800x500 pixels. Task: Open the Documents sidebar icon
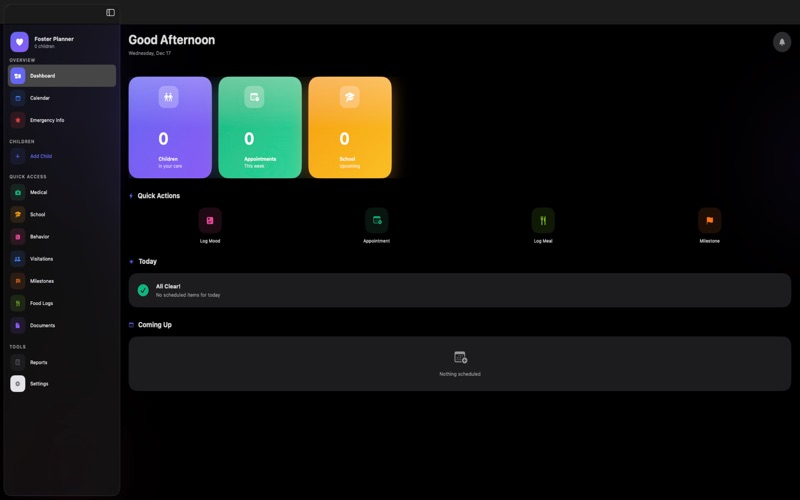[18, 325]
